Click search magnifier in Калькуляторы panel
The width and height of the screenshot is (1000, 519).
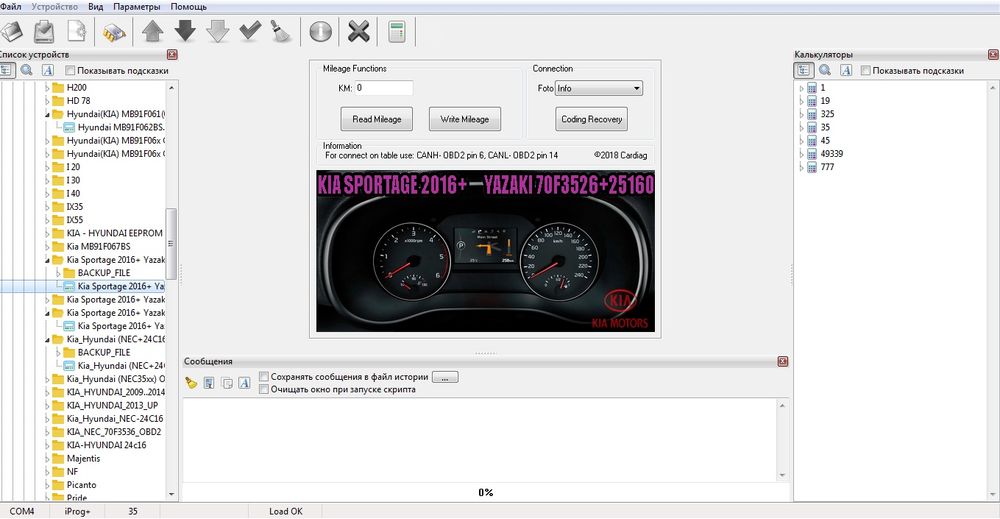[x=825, y=70]
